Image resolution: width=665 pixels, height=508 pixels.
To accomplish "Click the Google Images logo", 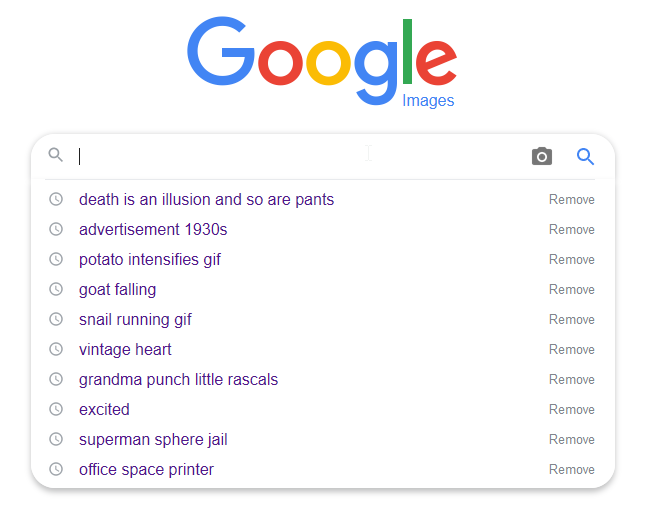I will 322,62.
